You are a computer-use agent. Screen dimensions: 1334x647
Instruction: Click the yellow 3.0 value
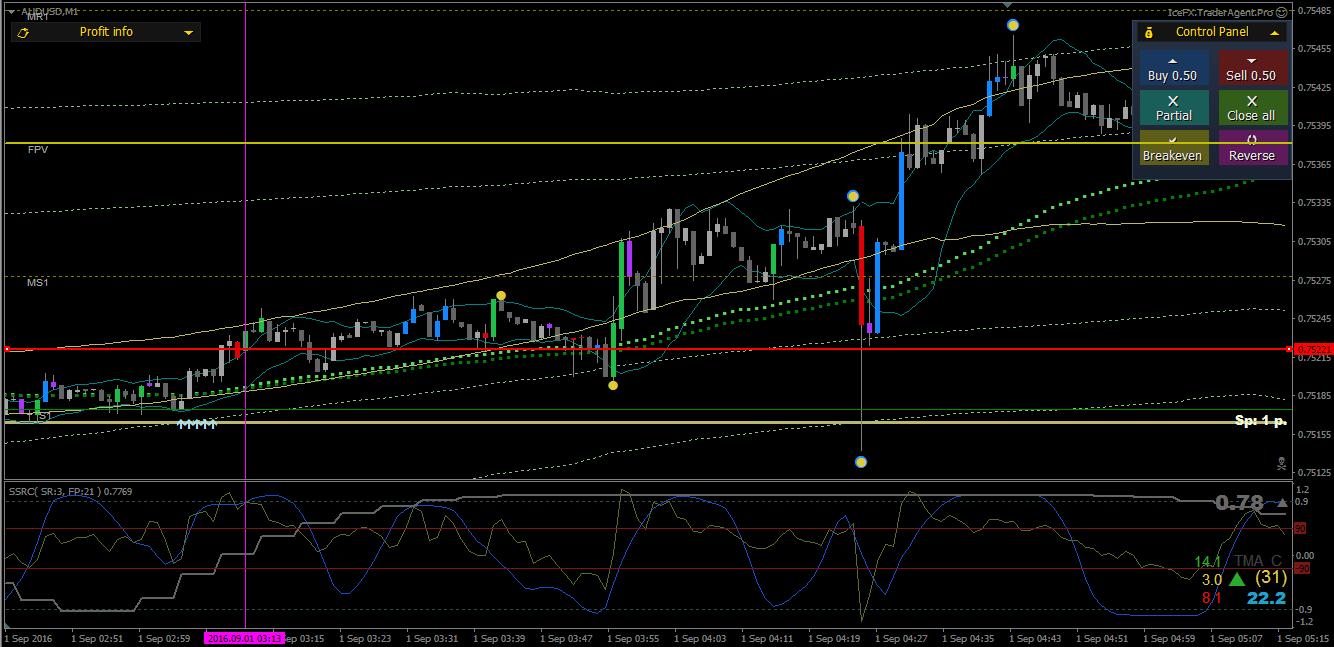1211,580
